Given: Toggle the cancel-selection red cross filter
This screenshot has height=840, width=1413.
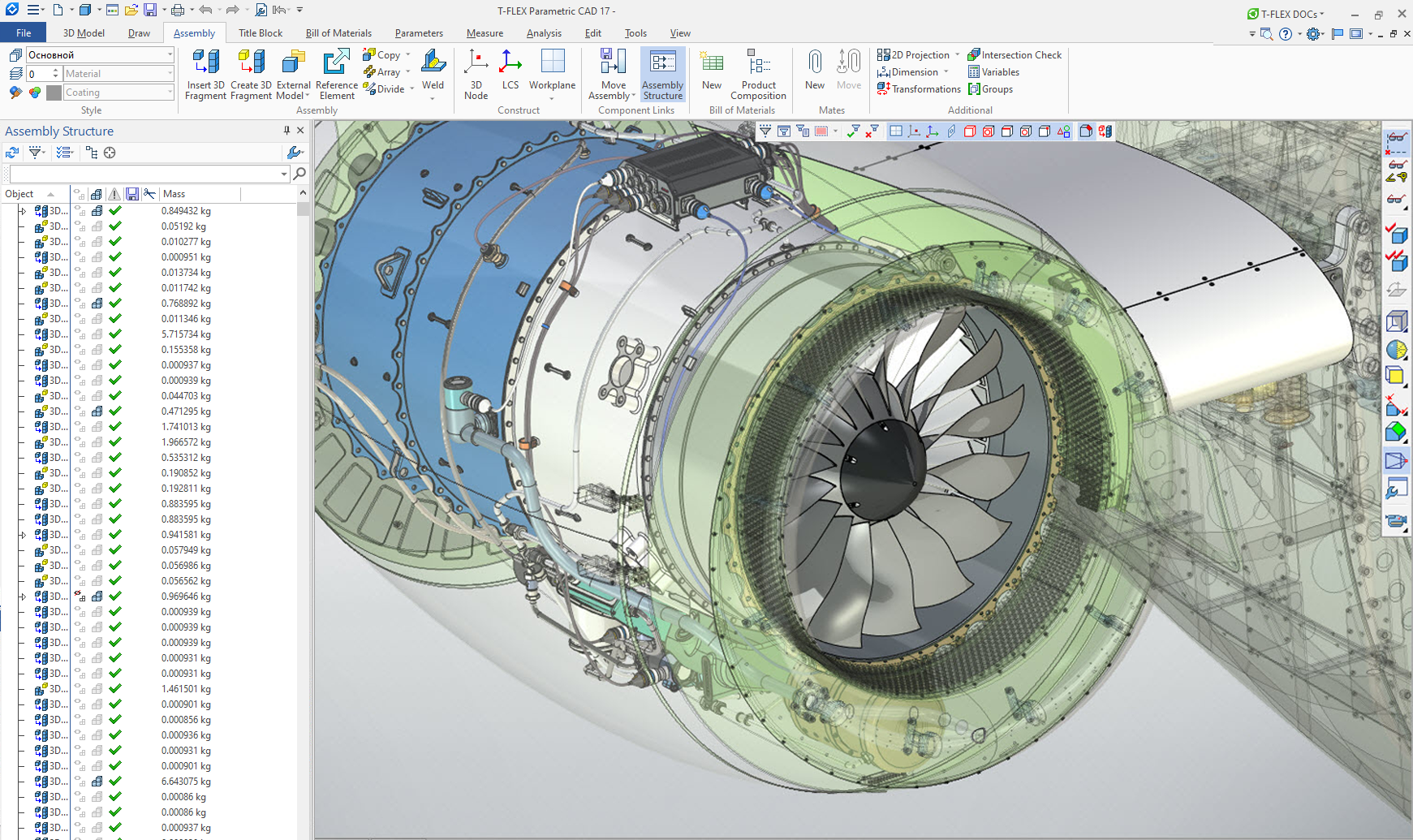Looking at the screenshot, I should [872, 131].
